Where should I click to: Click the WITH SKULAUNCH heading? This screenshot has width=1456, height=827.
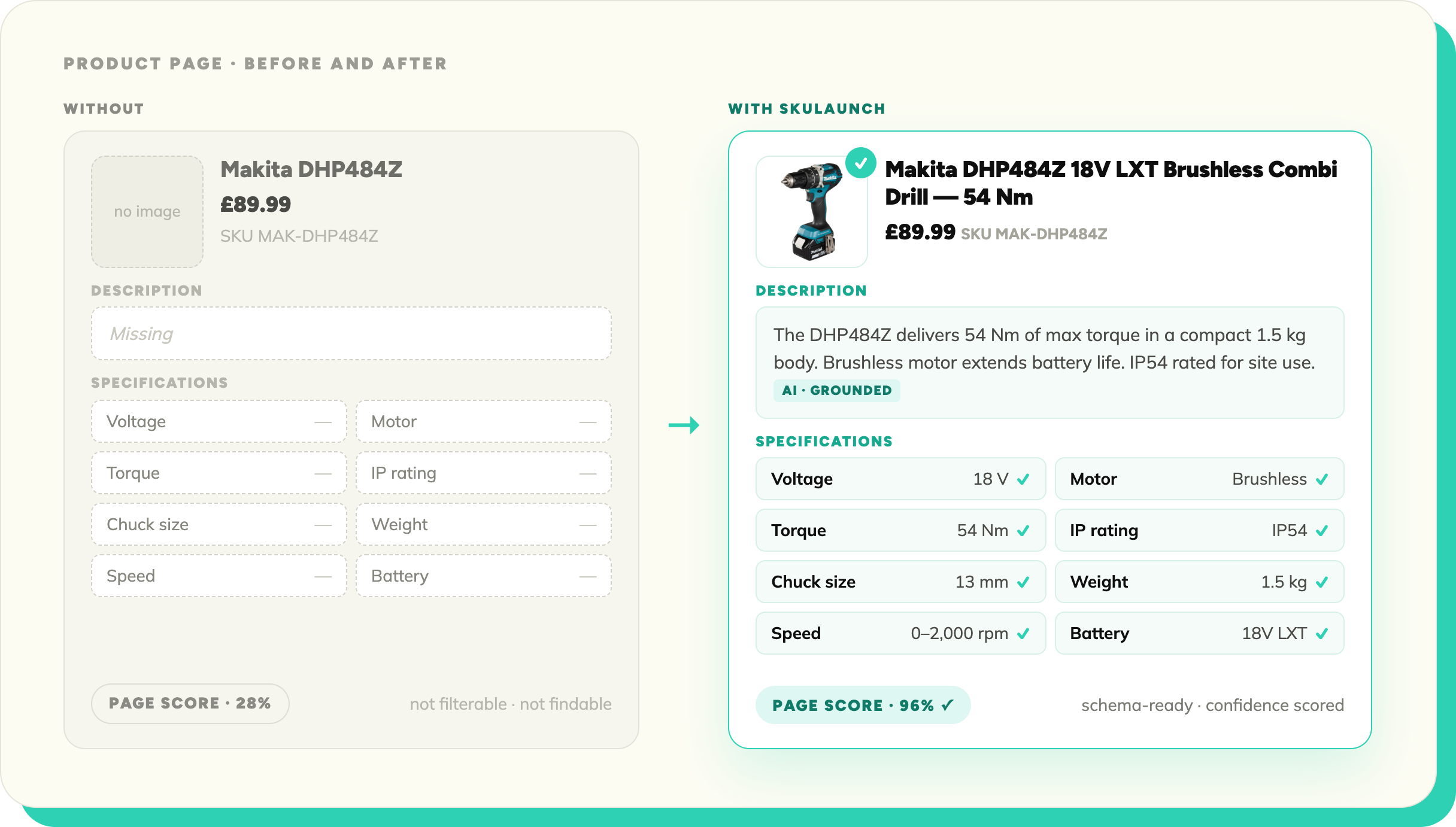tap(806, 108)
